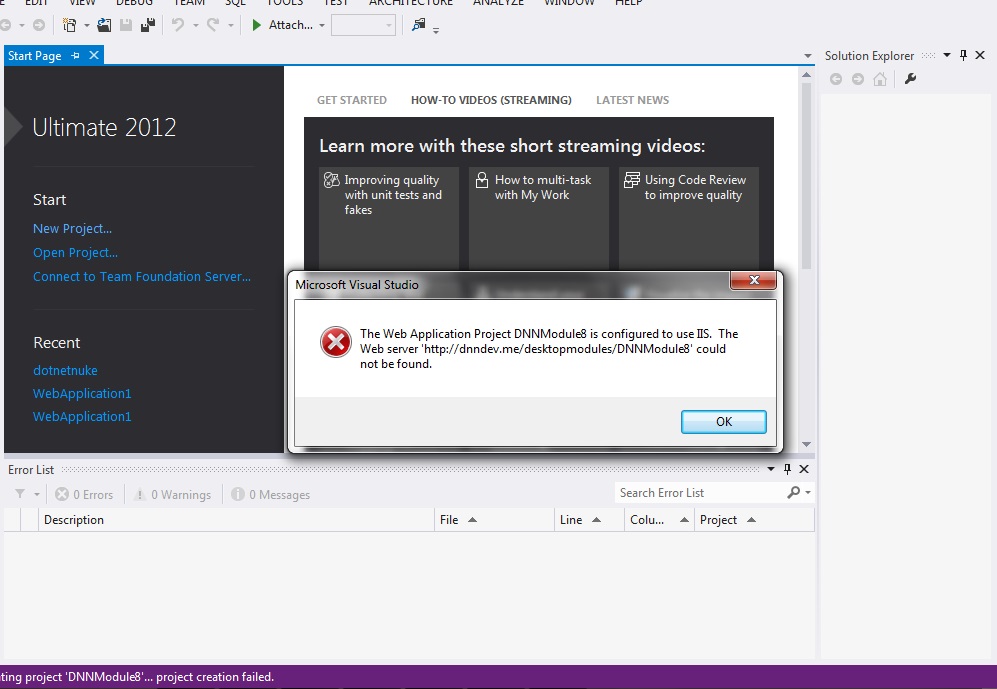The width and height of the screenshot is (997, 689).
Task: Open the DEBUG menu
Action: (134, 3)
